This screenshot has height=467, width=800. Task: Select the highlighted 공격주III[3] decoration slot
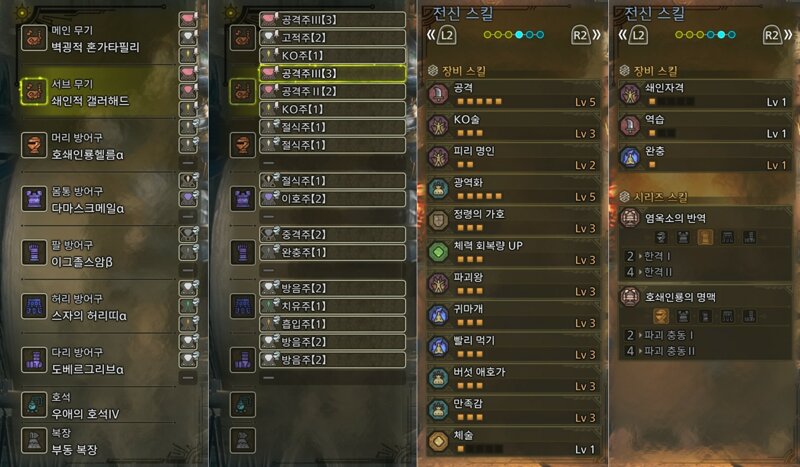point(332,73)
